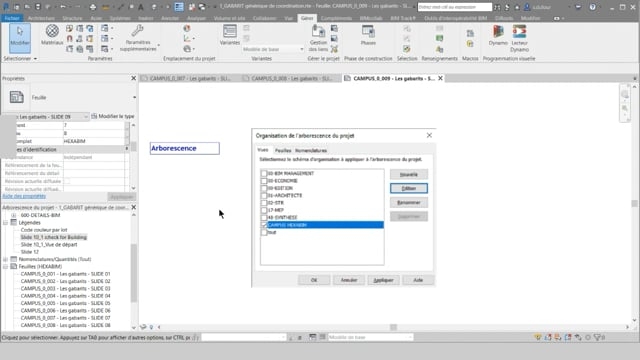Open the Modèle de base dropdown in Variantes
This screenshot has height=360, width=640.
(273, 49)
